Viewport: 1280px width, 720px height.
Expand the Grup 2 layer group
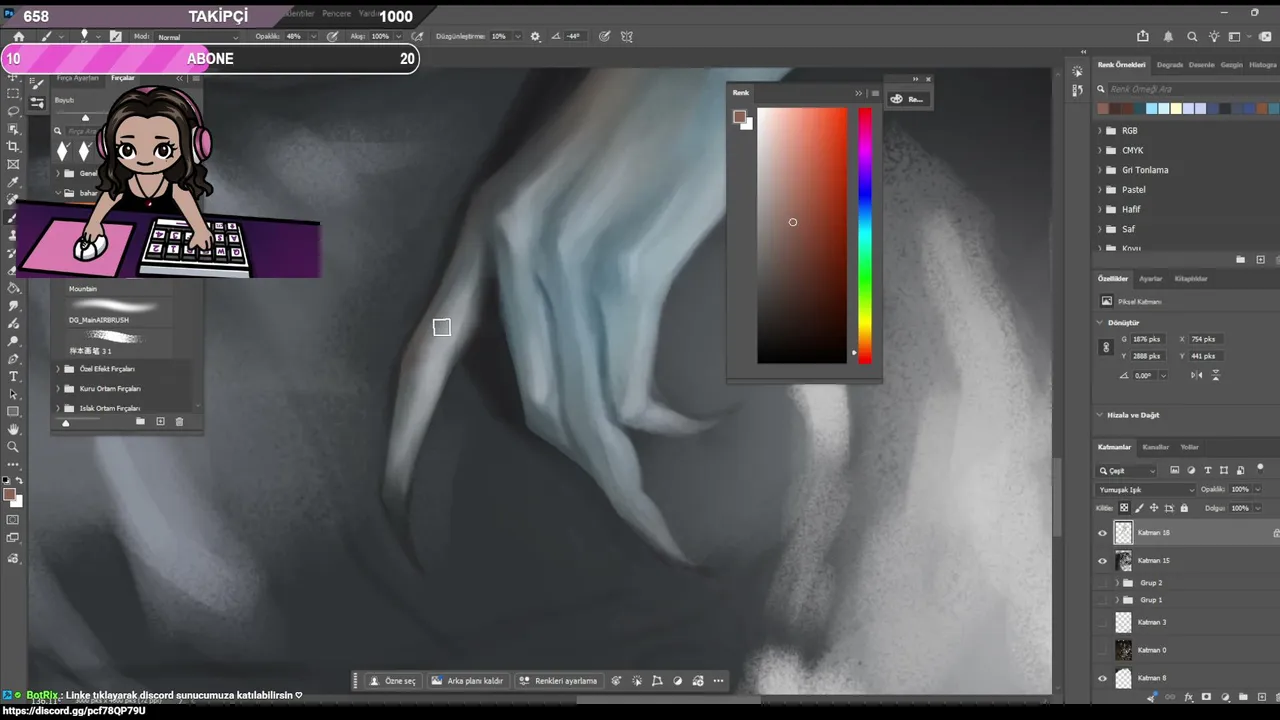[1117, 583]
